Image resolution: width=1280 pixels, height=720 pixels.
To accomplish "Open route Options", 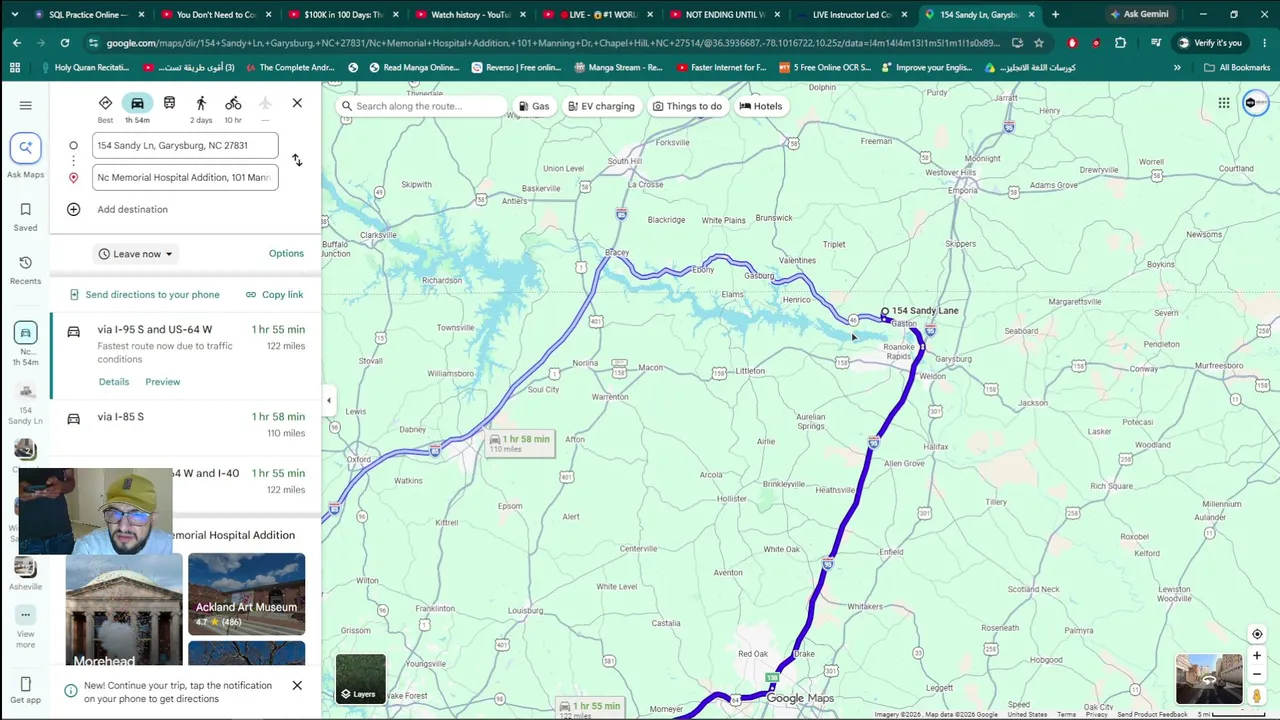I will point(286,253).
